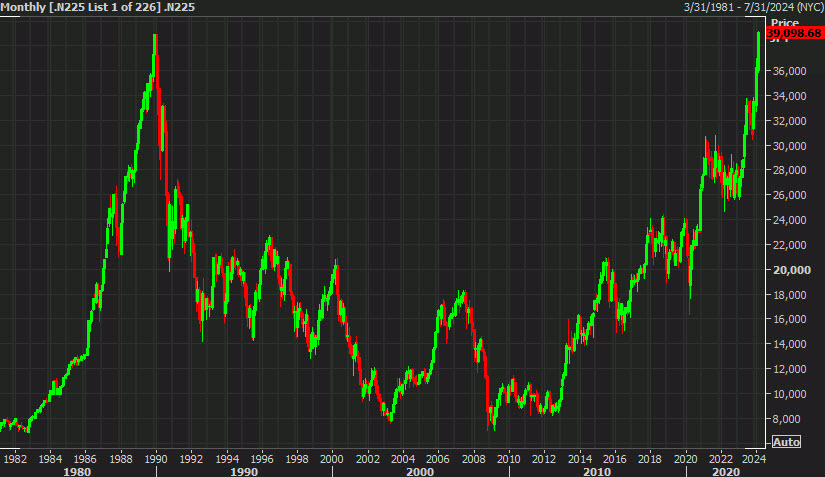Click the bold 2020 decade label

pos(726,471)
